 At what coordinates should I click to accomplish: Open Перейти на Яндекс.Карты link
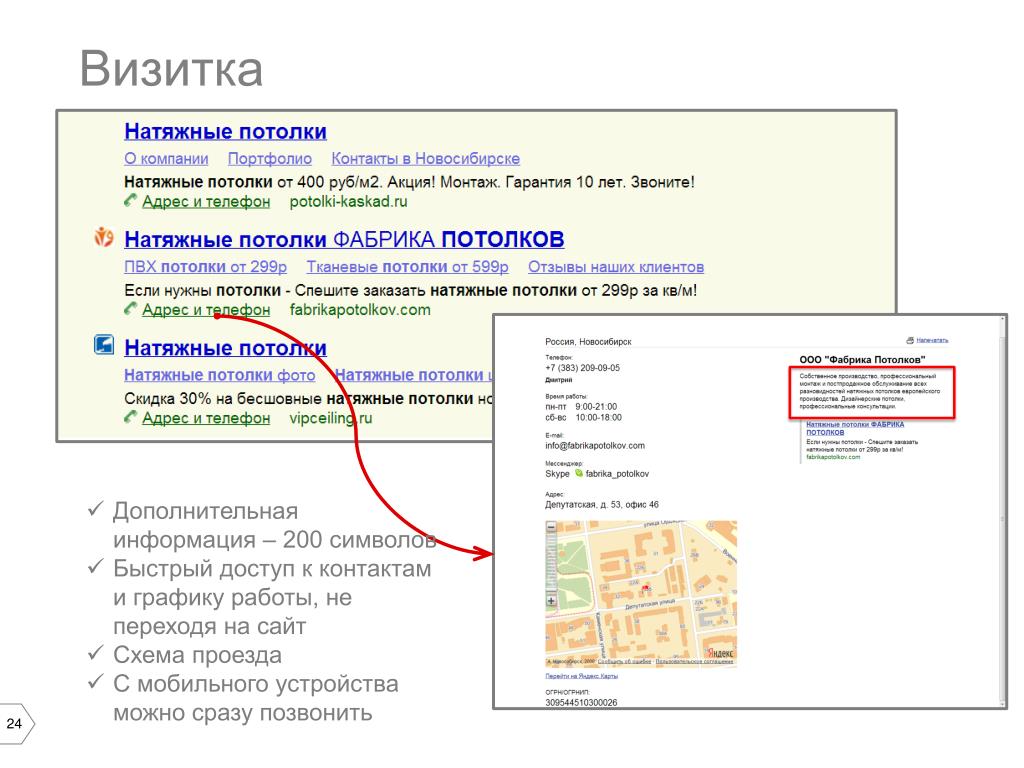click(581, 676)
